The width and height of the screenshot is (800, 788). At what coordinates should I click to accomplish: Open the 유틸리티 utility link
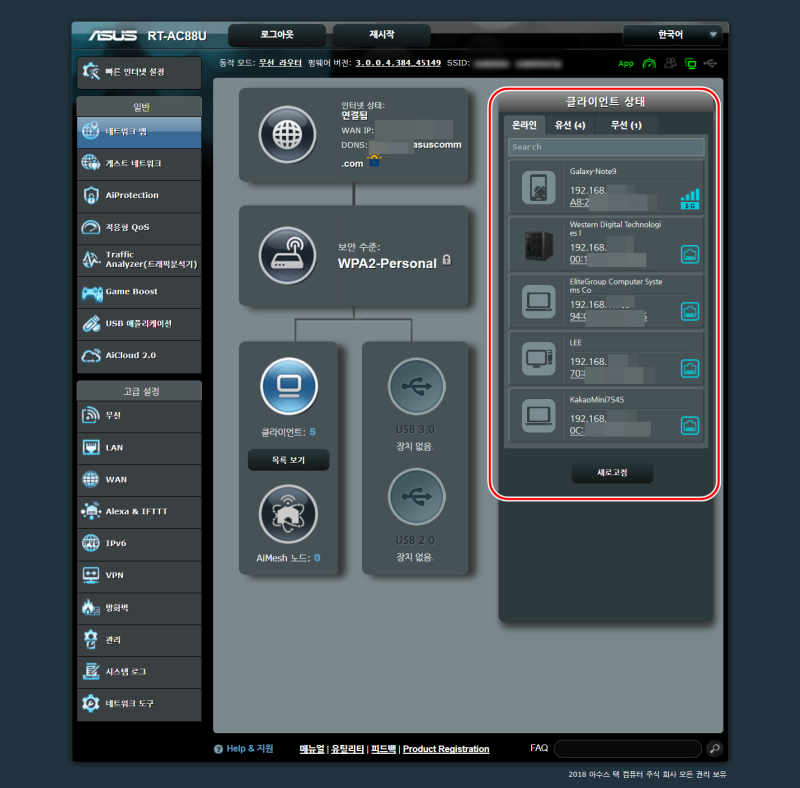pos(347,749)
